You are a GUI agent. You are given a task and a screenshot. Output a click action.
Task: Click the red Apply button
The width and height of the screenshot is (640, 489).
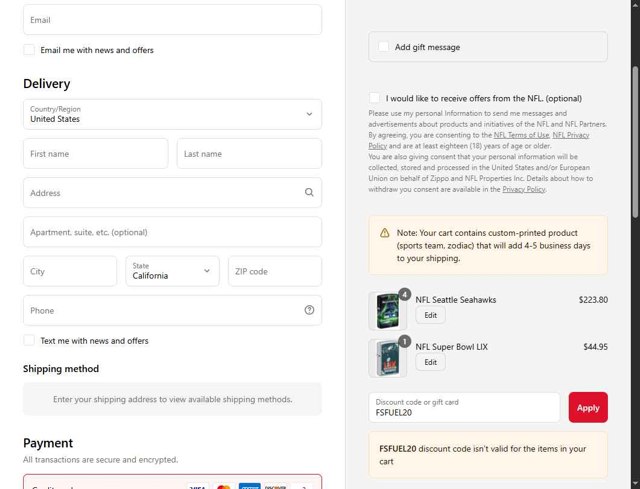(x=588, y=407)
